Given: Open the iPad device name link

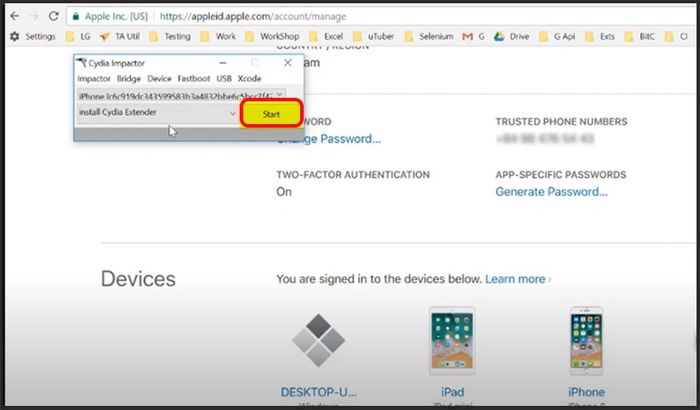Looking at the screenshot, I should 452,392.
